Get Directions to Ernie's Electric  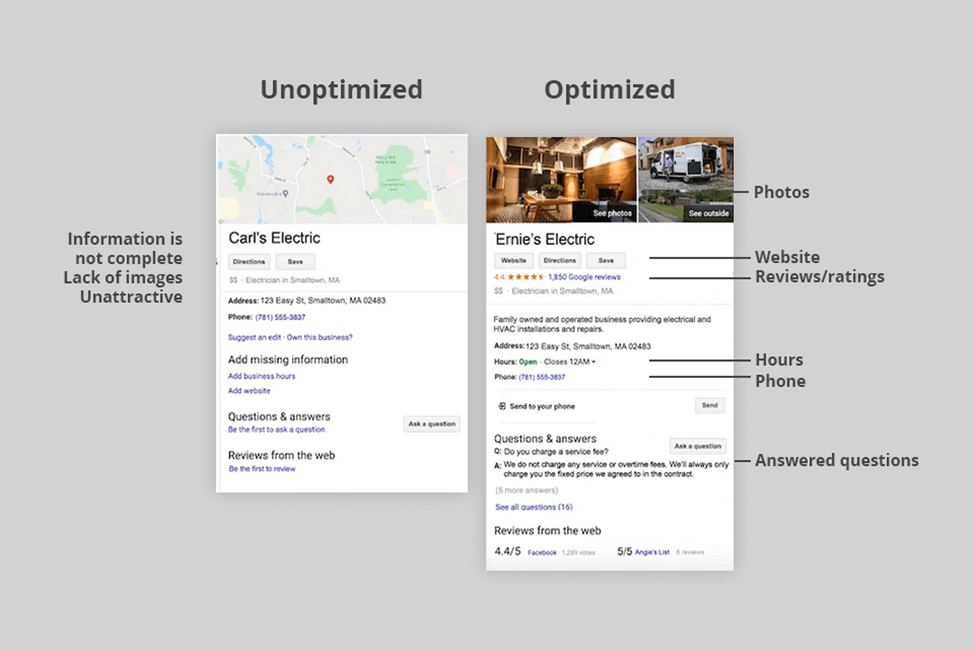560,260
